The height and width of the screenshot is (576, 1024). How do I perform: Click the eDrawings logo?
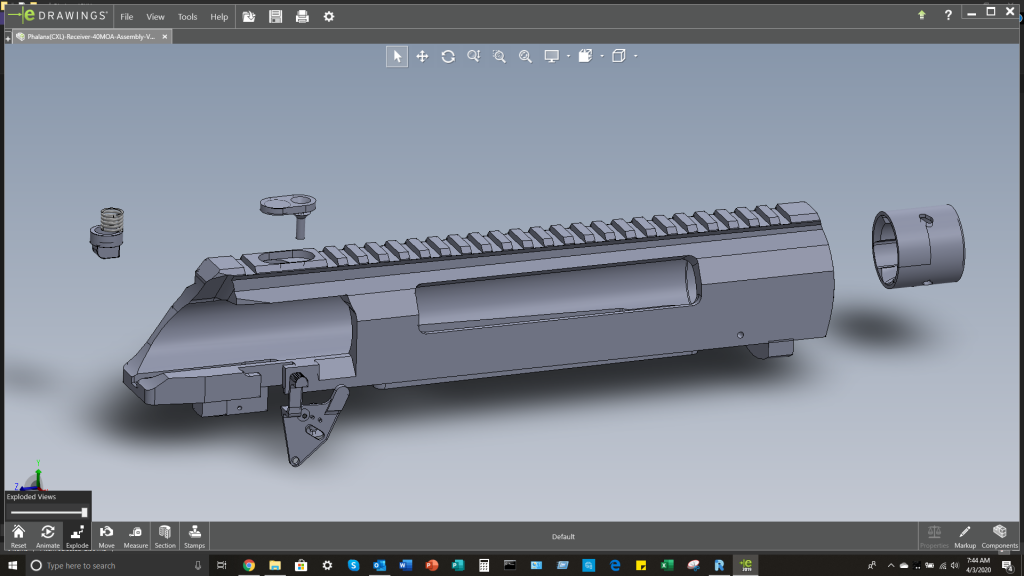pos(58,15)
